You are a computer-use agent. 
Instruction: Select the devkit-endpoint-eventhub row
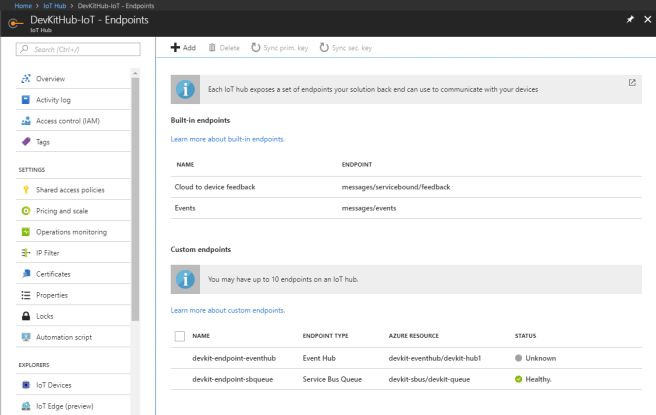(x=232, y=358)
